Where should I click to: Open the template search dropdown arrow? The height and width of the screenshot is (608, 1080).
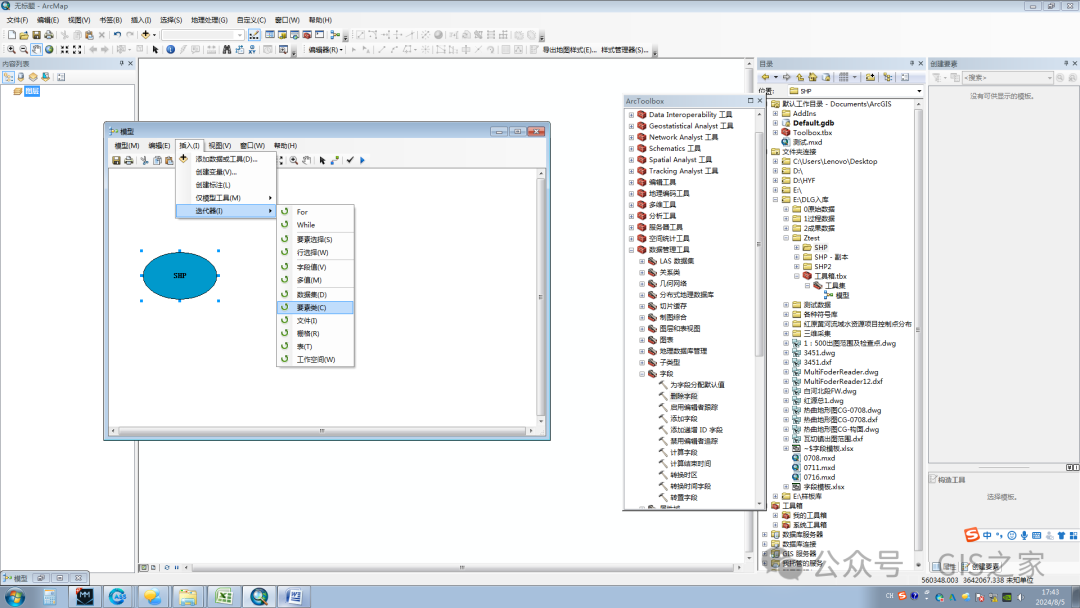pyautogui.click(x=1050, y=78)
